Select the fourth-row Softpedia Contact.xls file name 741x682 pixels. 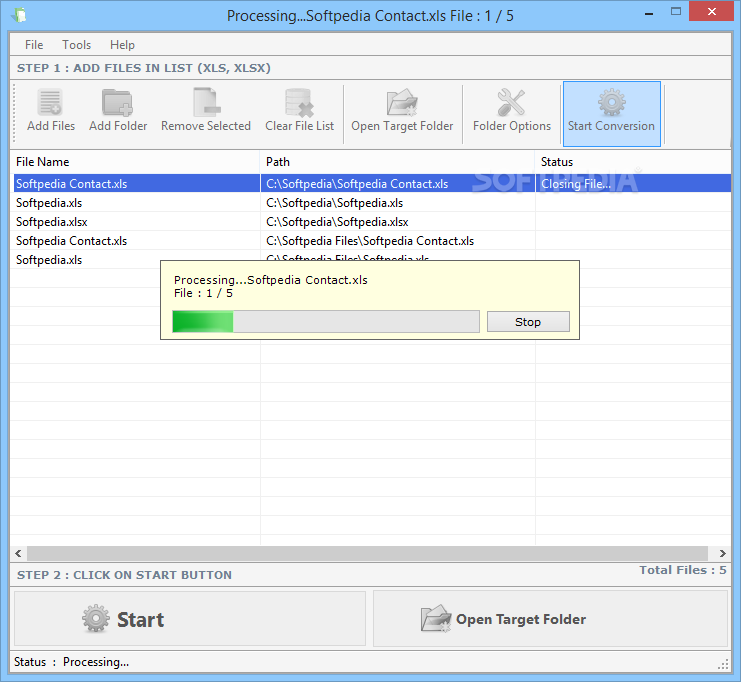[71, 241]
